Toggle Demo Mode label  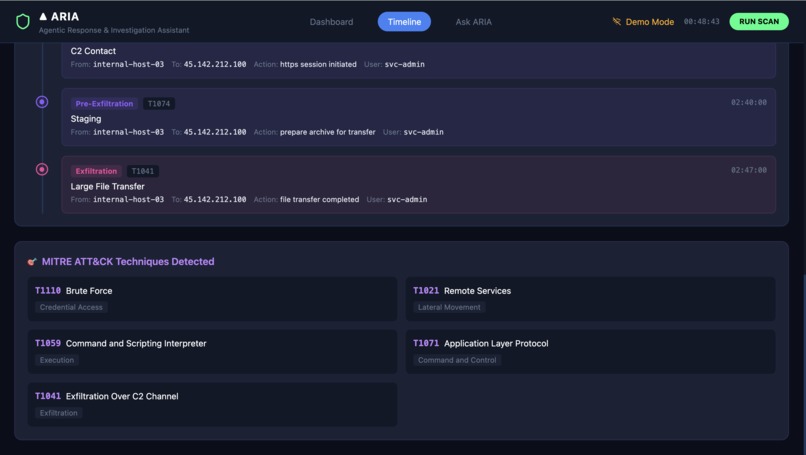click(x=649, y=22)
